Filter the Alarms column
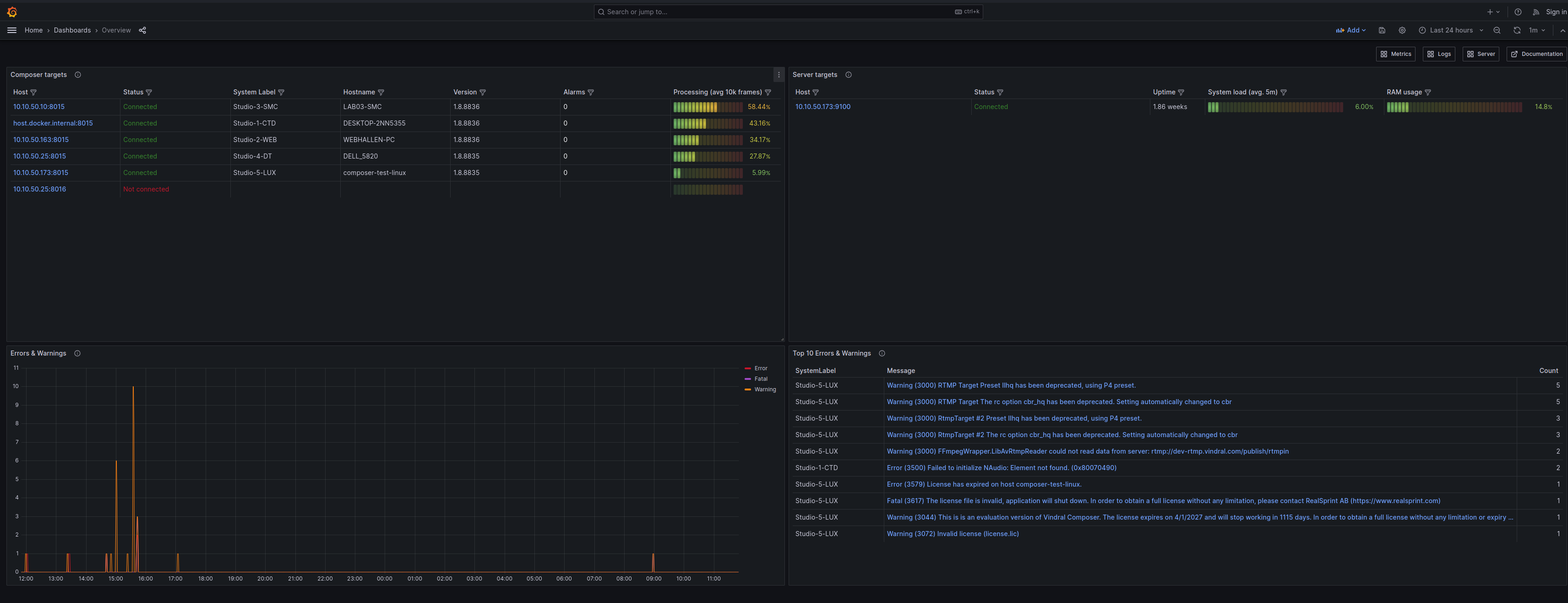 pyautogui.click(x=590, y=93)
